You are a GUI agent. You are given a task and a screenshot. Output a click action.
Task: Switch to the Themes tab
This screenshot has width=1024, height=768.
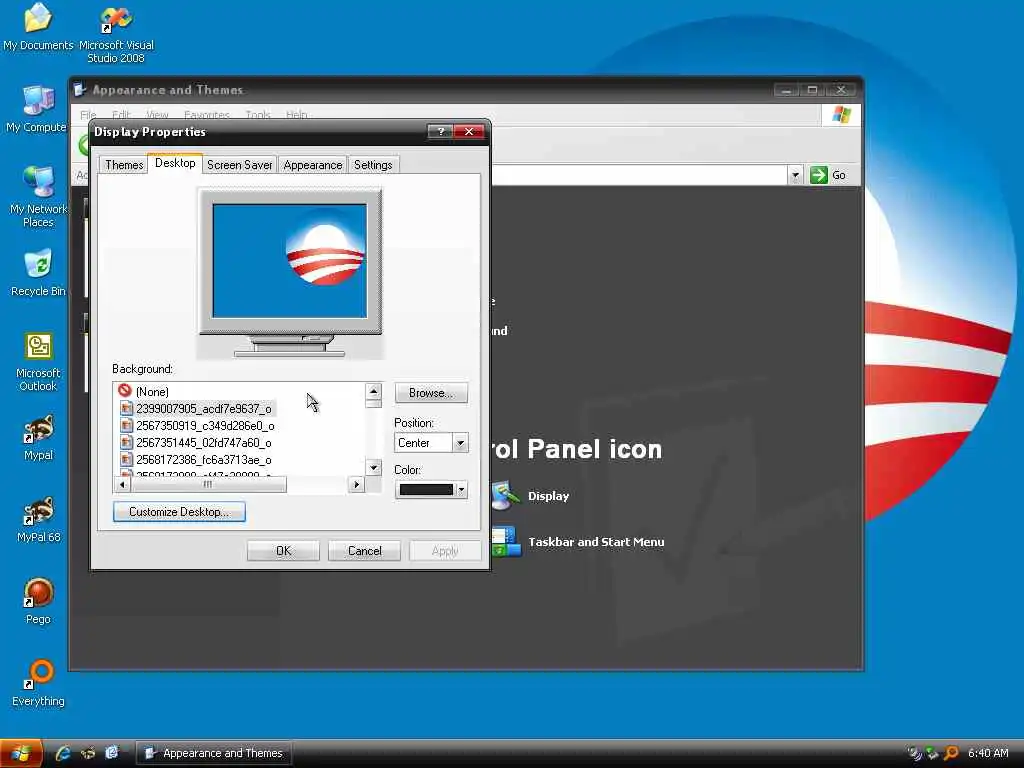(x=123, y=165)
